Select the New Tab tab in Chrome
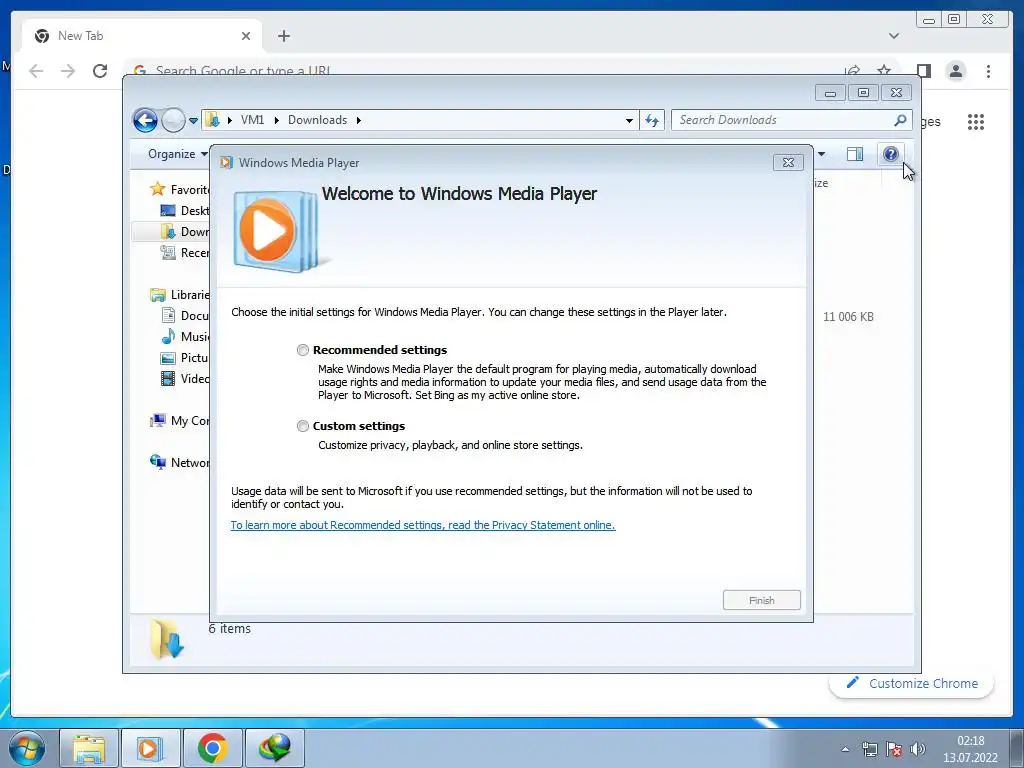 (142, 36)
